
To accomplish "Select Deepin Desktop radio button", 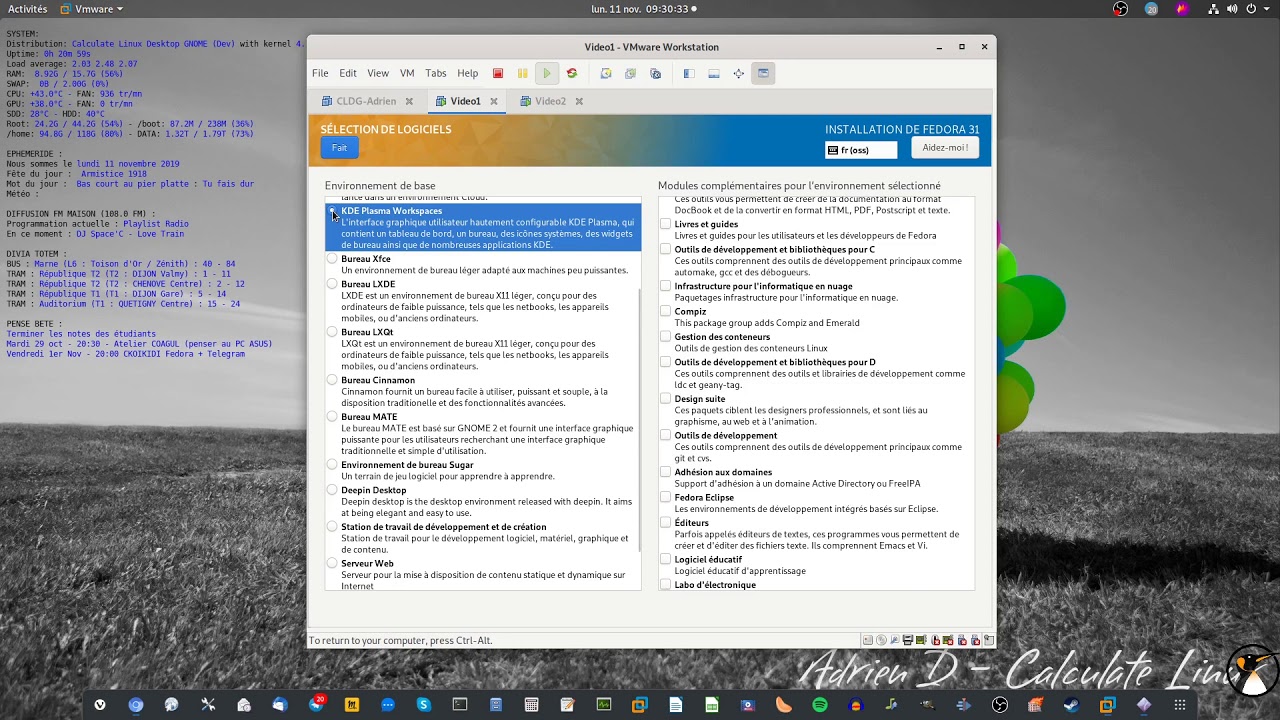I will coord(332,490).
